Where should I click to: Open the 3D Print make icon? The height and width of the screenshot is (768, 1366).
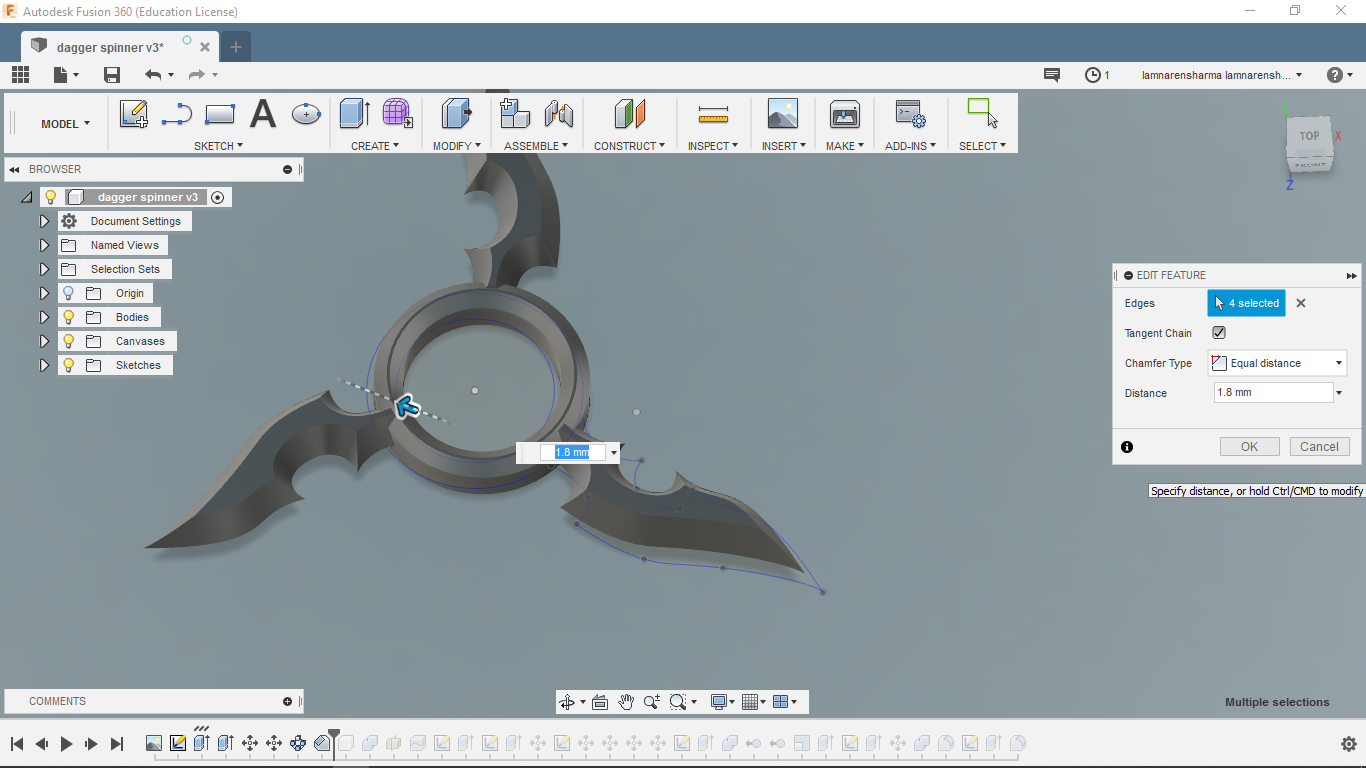click(x=844, y=115)
